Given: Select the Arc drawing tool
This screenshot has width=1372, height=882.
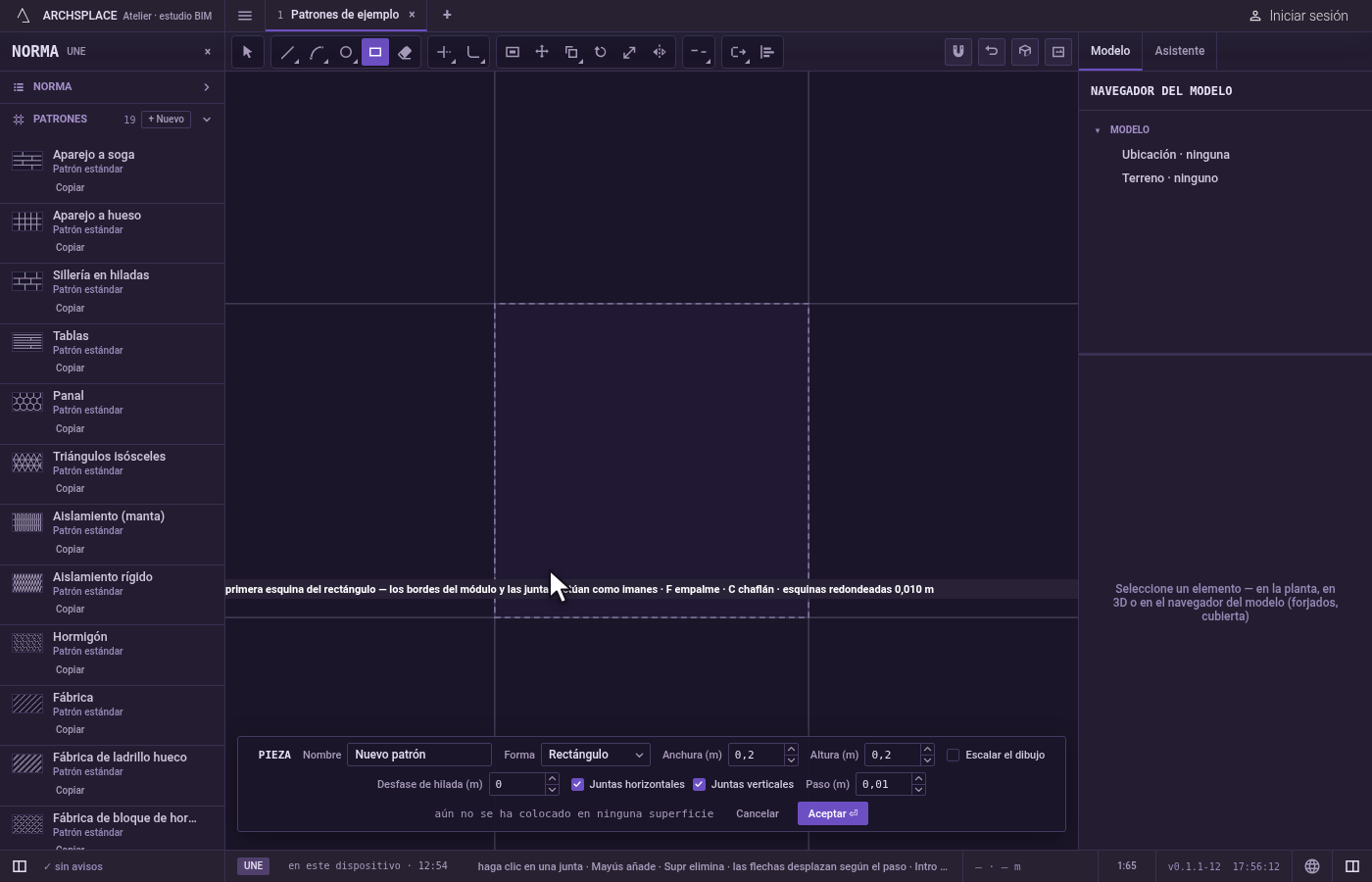Looking at the screenshot, I should [317, 52].
